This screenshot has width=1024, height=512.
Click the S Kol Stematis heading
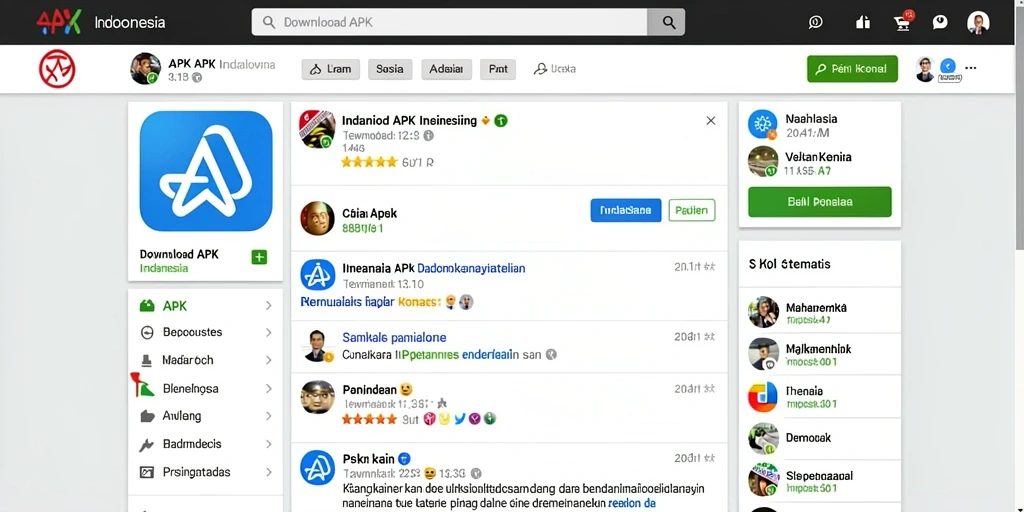point(790,264)
